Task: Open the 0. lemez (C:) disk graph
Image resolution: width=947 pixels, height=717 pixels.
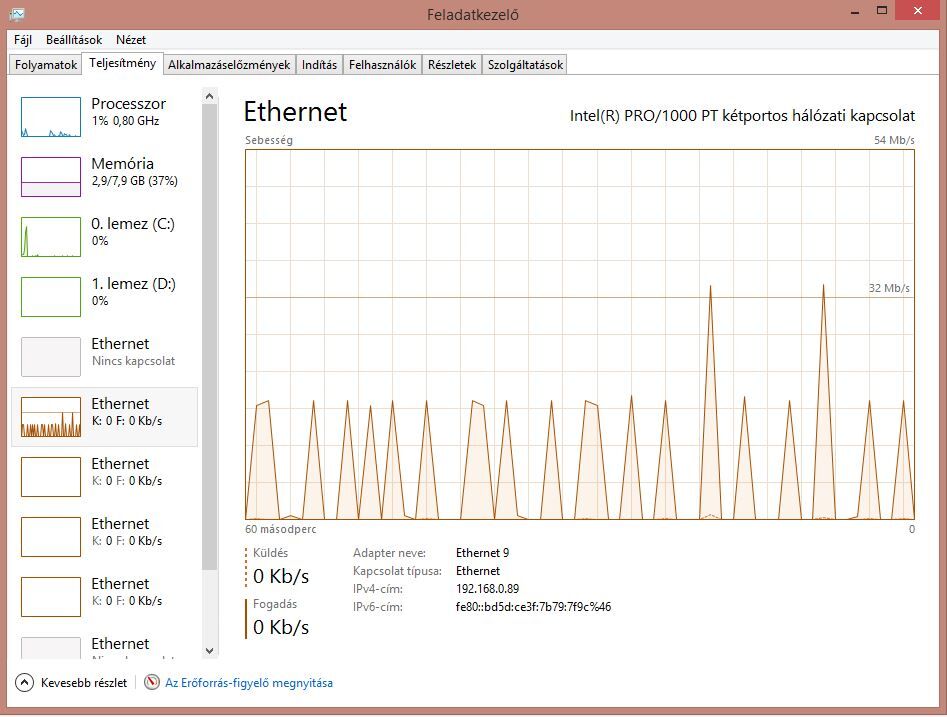Action: [x=51, y=237]
